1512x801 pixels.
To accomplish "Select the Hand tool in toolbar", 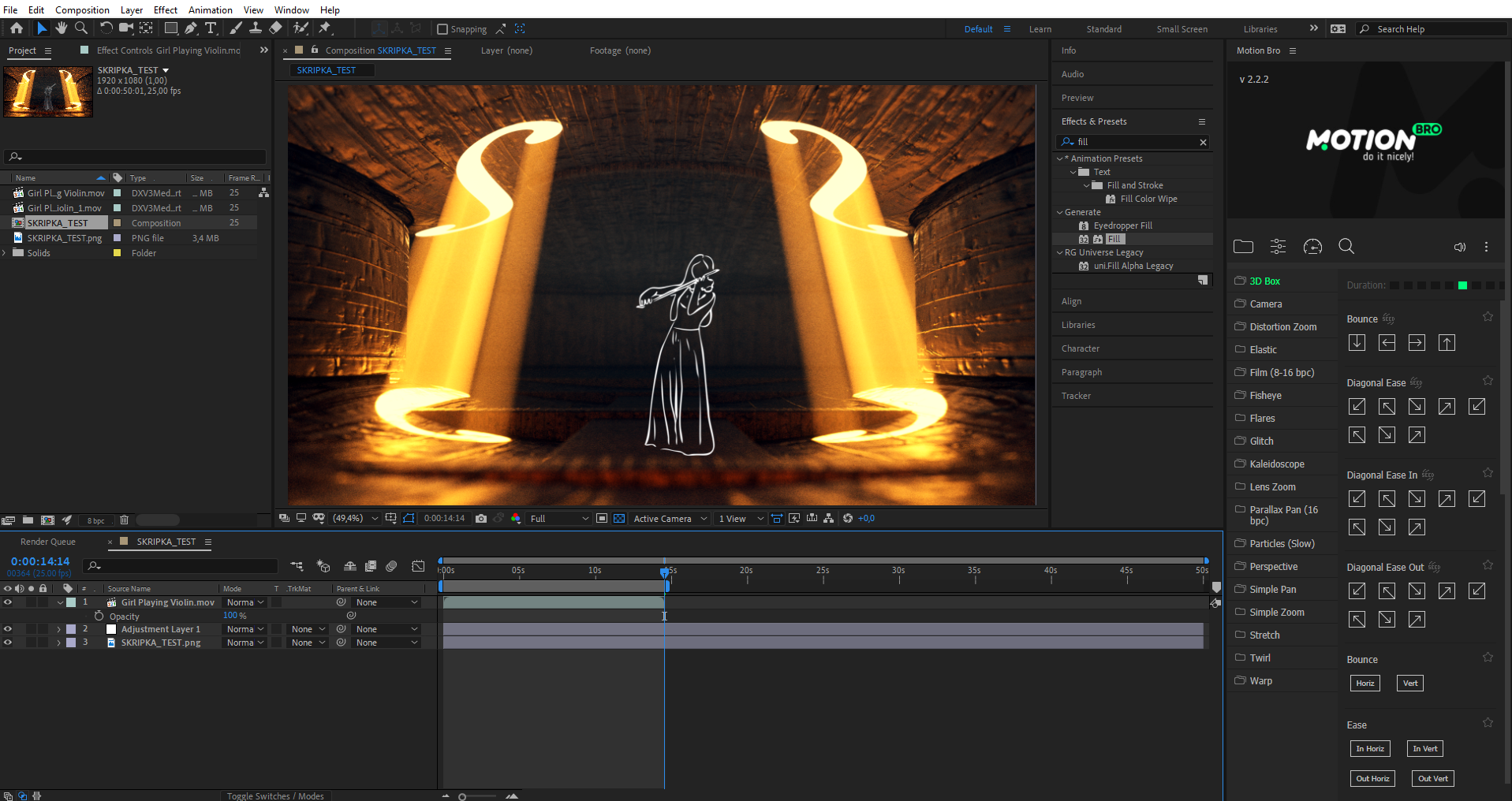I will 61,28.
